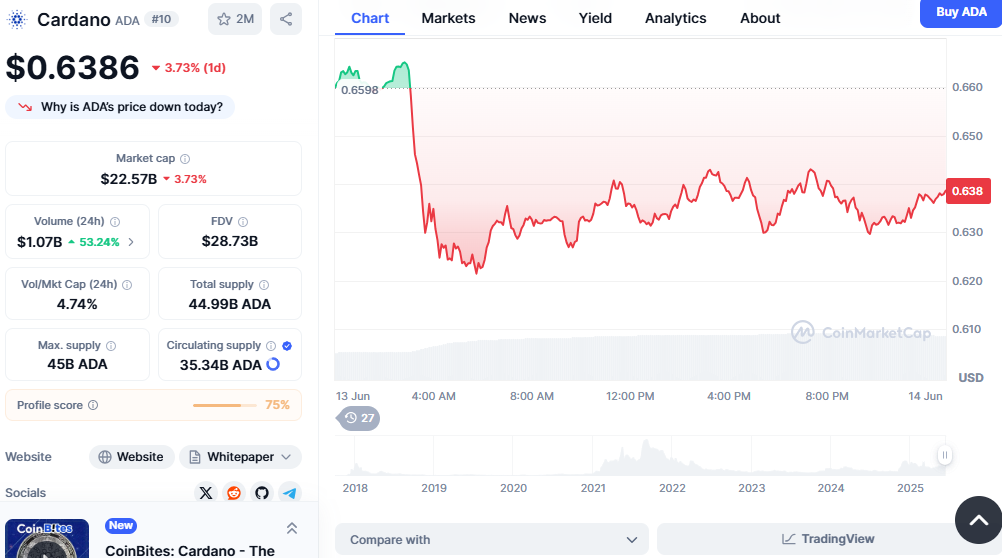Image resolution: width=1002 pixels, height=558 pixels.
Task: Switch to the Markets tab
Action: [x=448, y=18]
